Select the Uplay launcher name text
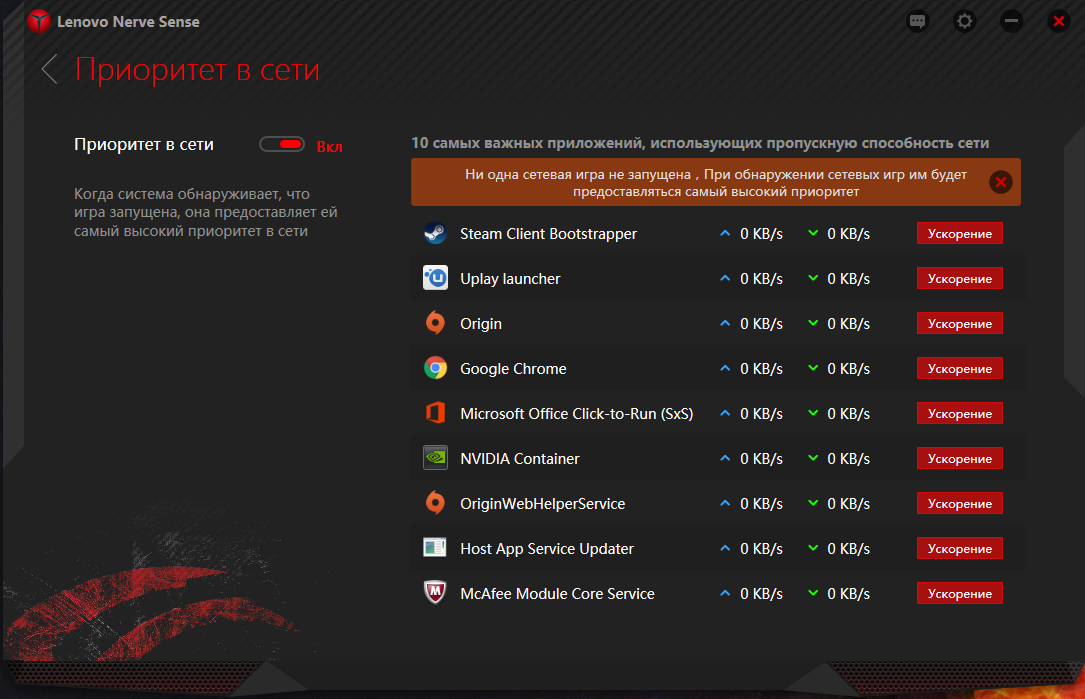 tap(510, 279)
